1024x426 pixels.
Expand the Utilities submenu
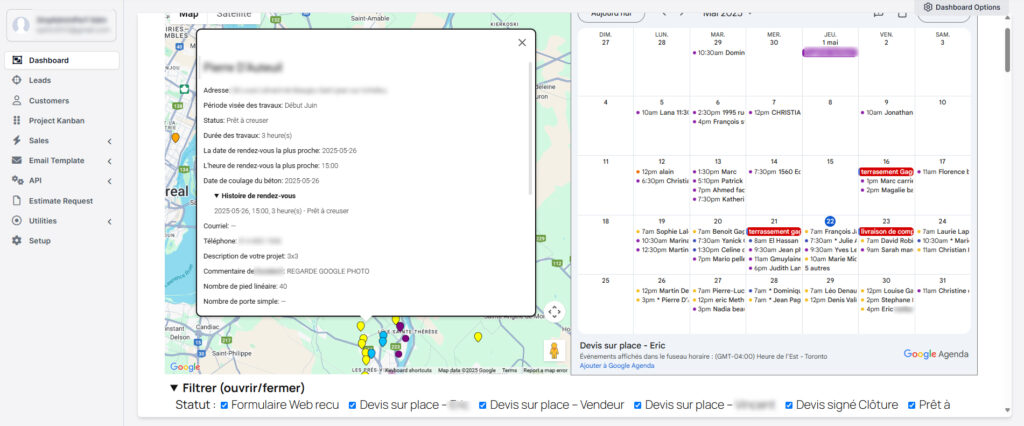pos(108,220)
